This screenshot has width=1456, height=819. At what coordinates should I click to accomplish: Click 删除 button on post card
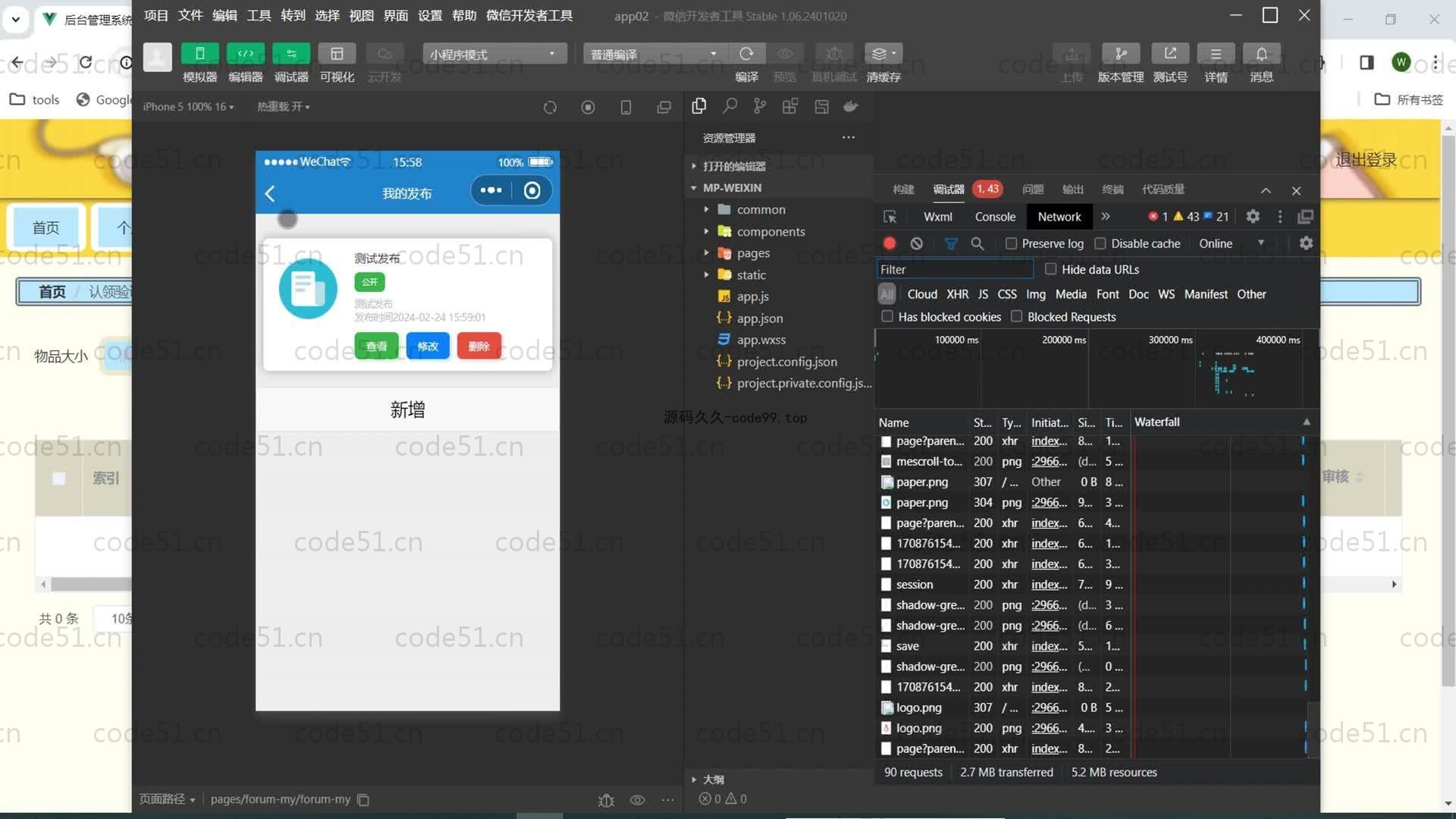click(479, 346)
